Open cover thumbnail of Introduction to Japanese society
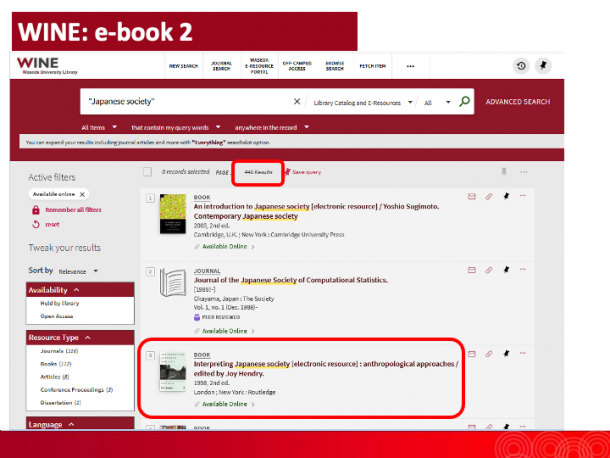Image resolution: width=610 pixels, height=458 pixels. pos(173,214)
